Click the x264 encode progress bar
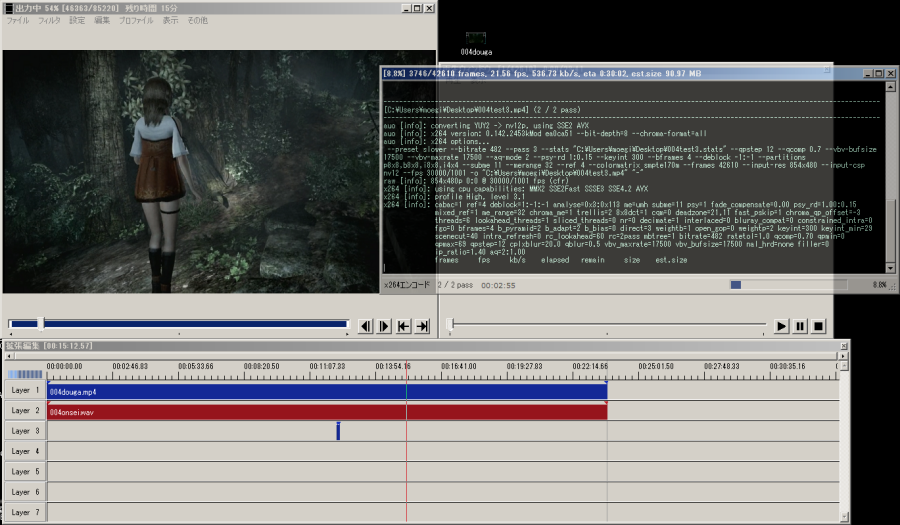 [788, 285]
